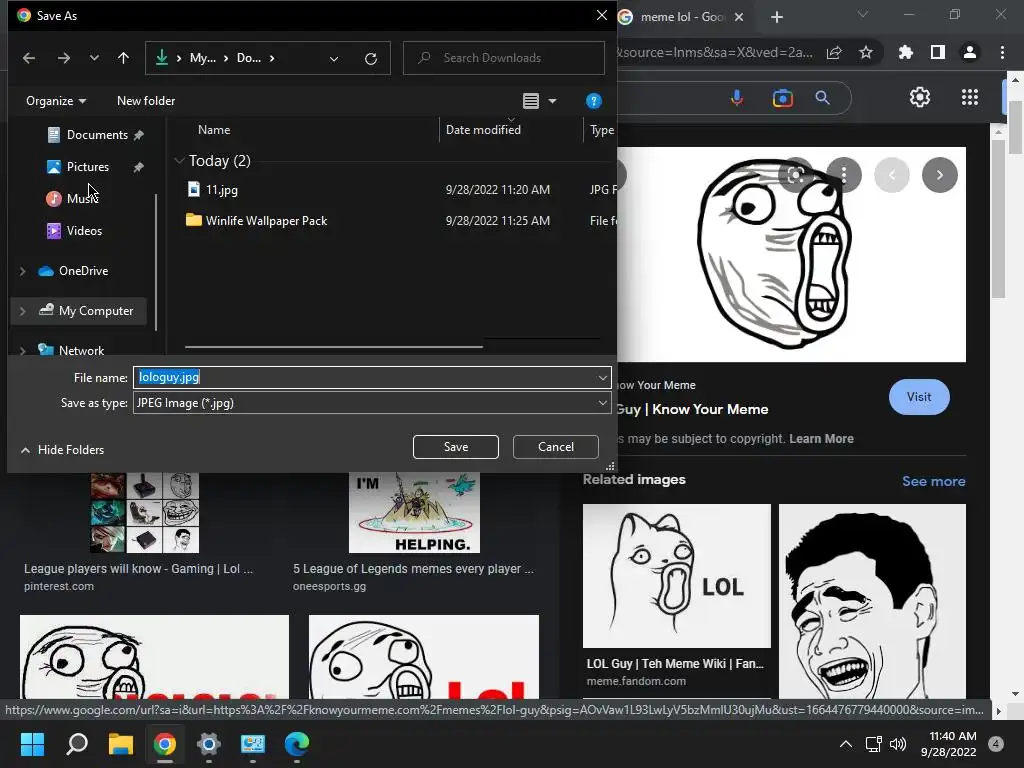Viewport: 1024px width, 768px height.
Task: Select Documents in navigation pane
Action: [x=96, y=135]
